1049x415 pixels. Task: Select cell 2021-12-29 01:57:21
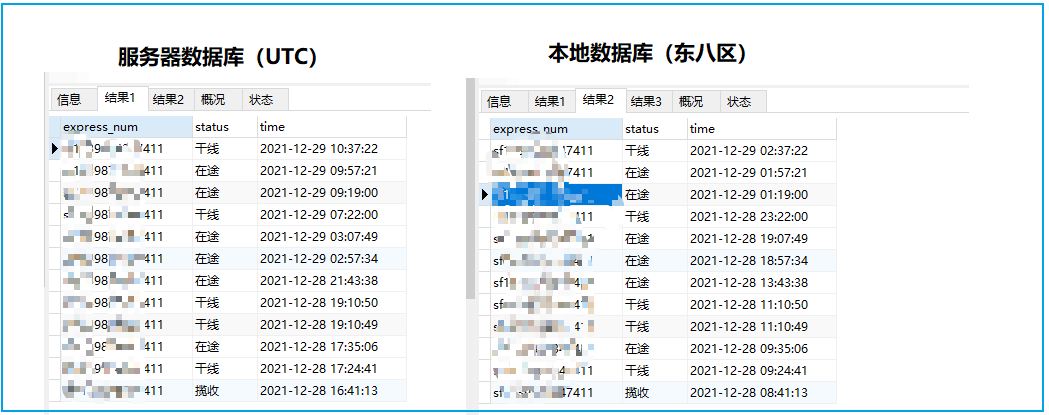[762, 173]
